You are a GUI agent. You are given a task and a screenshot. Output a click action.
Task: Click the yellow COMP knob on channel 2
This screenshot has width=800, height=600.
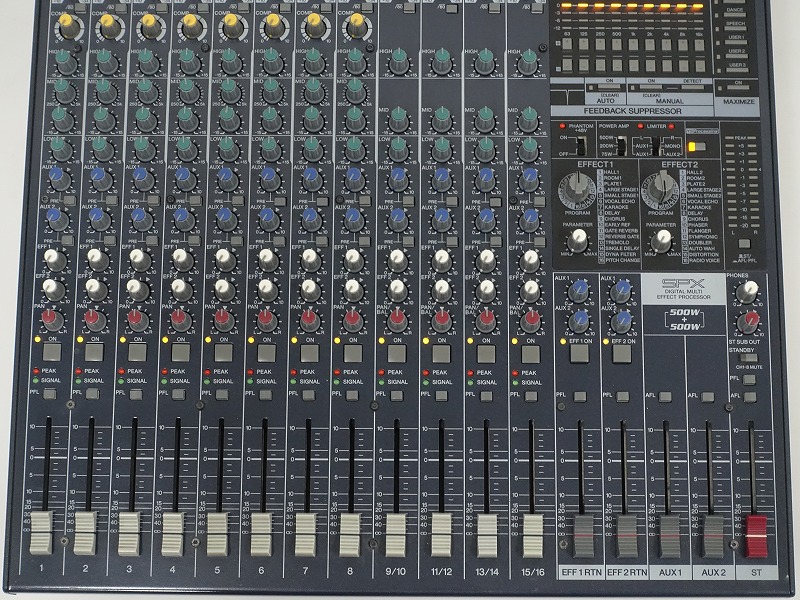point(106,23)
